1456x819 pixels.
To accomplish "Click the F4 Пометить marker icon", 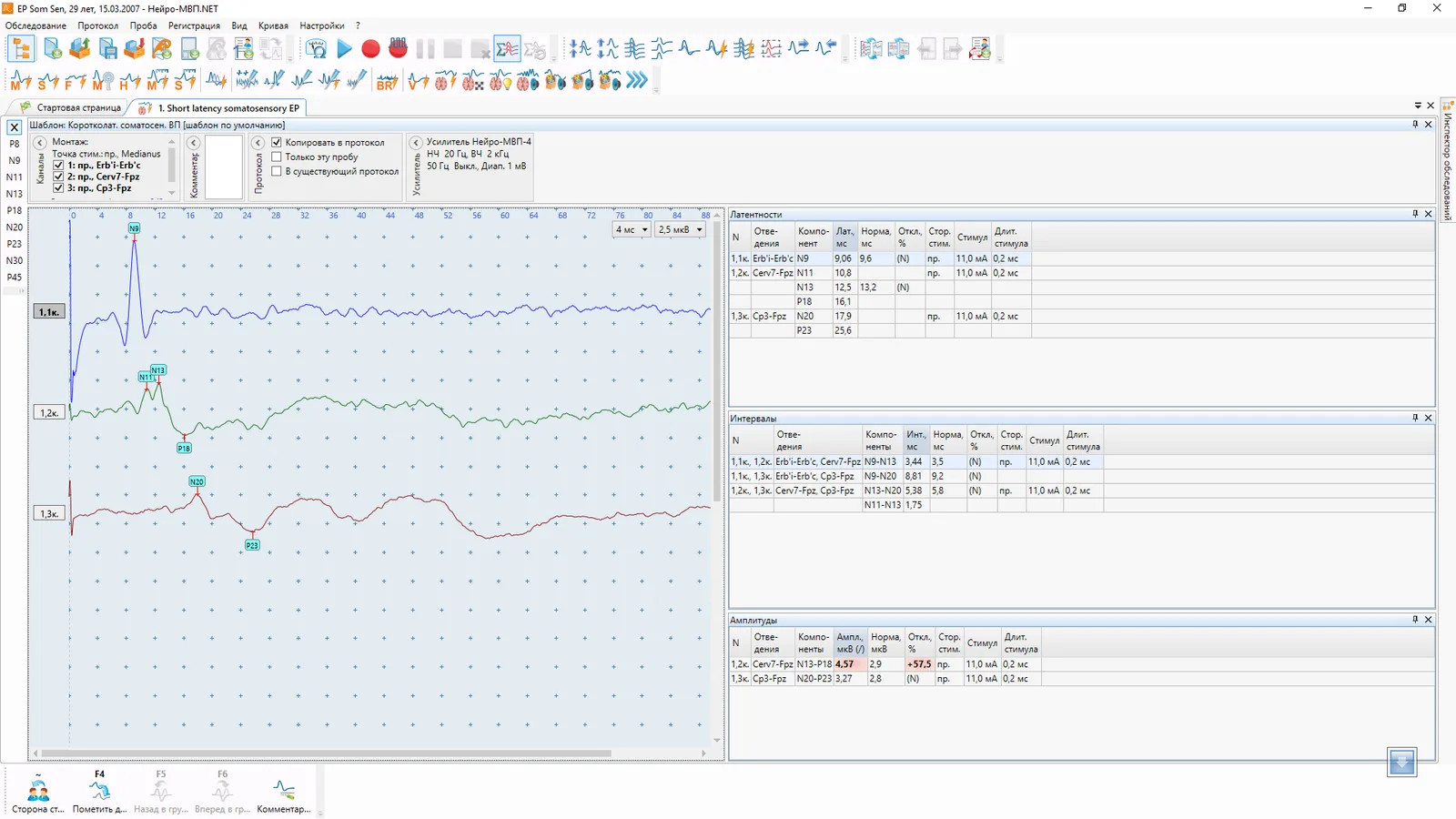I will (99, 792).
